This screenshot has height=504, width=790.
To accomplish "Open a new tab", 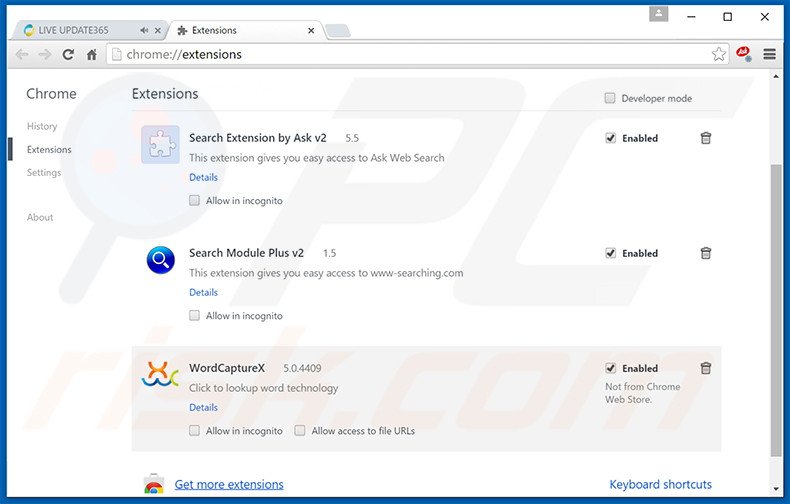I will click(x=338, y=31).
